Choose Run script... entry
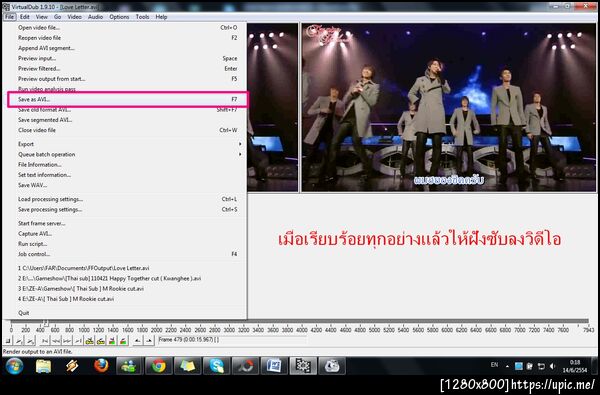The height and width of the screenshot is (395, 600). (127, 244)
